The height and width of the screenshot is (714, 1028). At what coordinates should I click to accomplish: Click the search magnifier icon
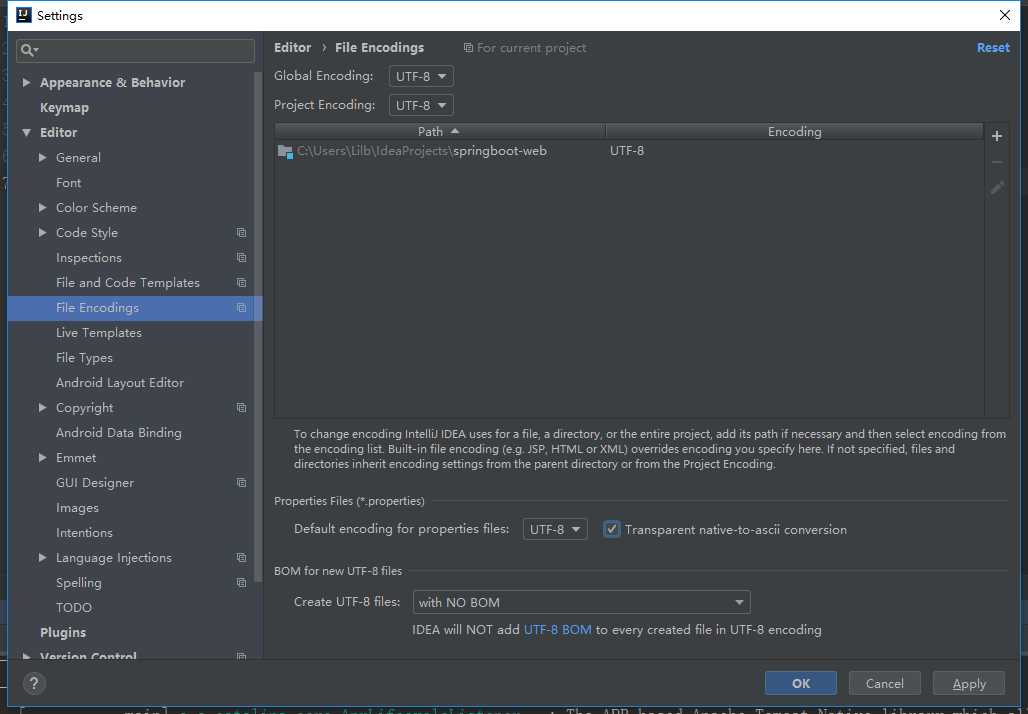tap(28, 50)
